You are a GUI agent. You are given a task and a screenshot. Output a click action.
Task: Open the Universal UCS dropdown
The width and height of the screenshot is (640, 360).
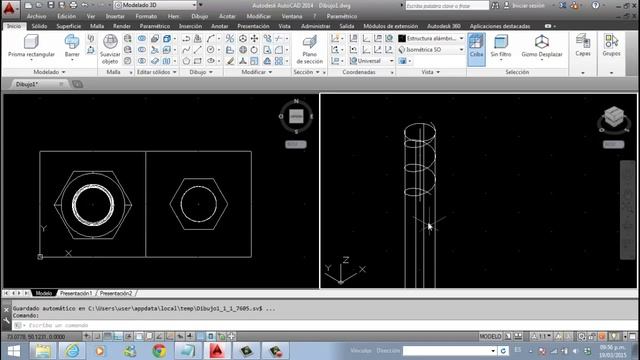[x=371, y=61]
